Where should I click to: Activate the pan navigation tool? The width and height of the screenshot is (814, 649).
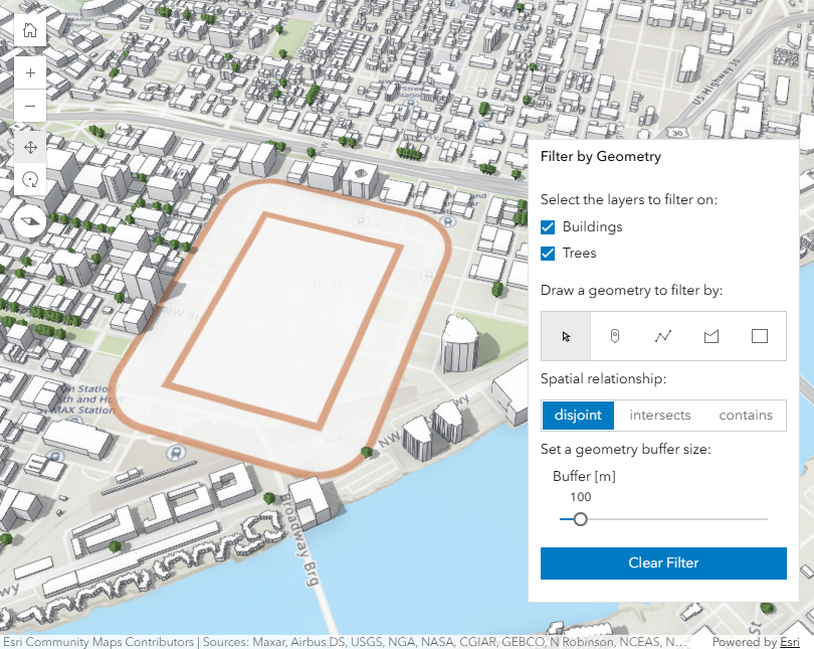[x=30, y=147]
